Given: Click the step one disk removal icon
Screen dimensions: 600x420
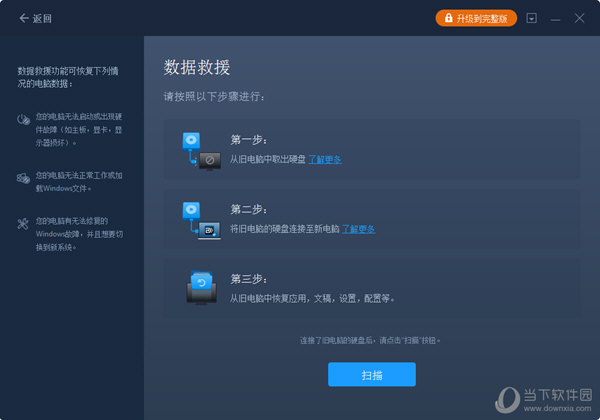Looking at the screenshot, I should pyautogui.click(x=201, y=150).
